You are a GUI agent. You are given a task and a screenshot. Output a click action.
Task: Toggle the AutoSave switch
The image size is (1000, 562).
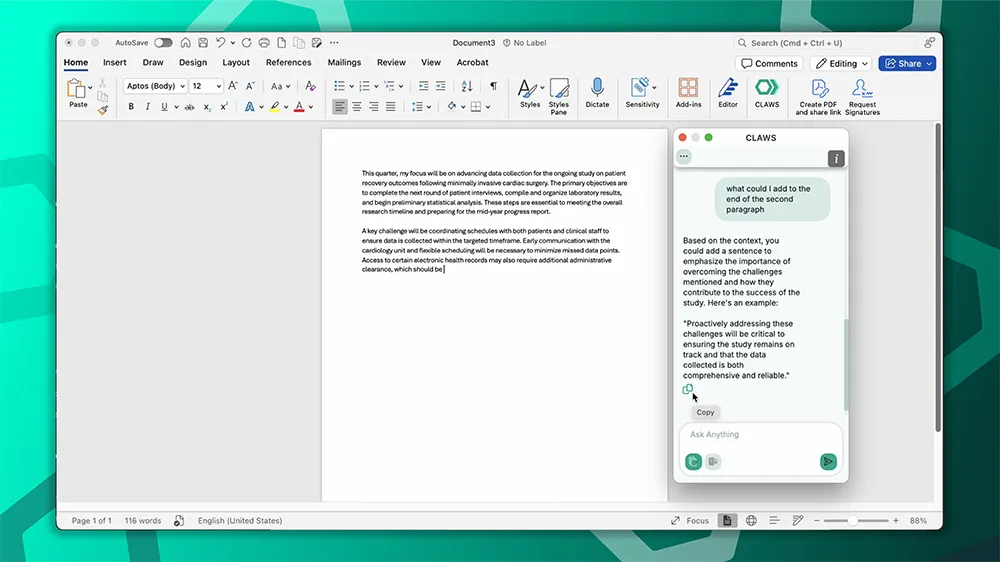tap(163, 43)
